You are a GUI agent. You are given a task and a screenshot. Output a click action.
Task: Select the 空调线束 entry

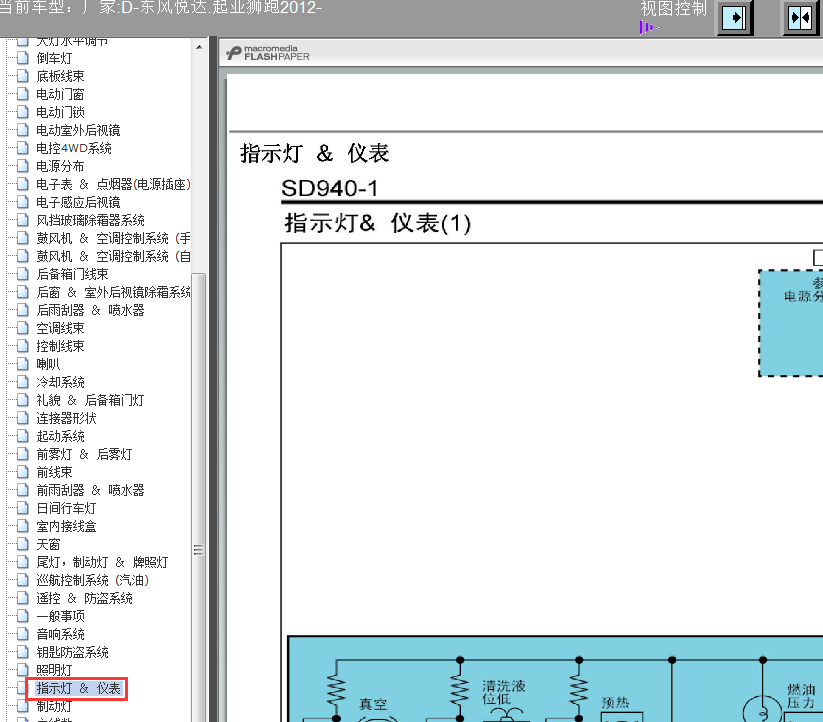(x=60, y=328)
